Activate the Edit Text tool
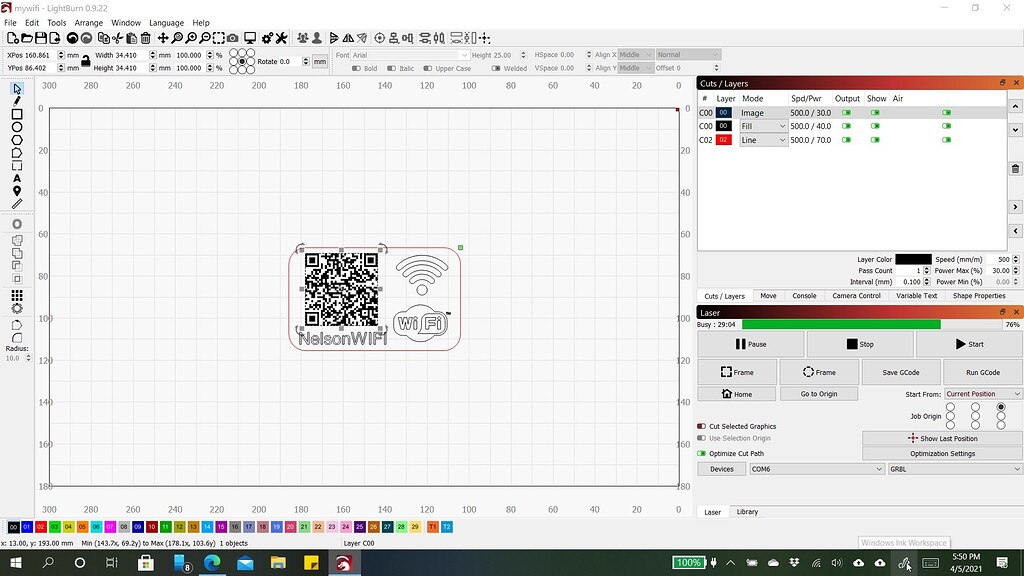The width and height of the screenshot is (1024, 576). click(x=16, y=176)
